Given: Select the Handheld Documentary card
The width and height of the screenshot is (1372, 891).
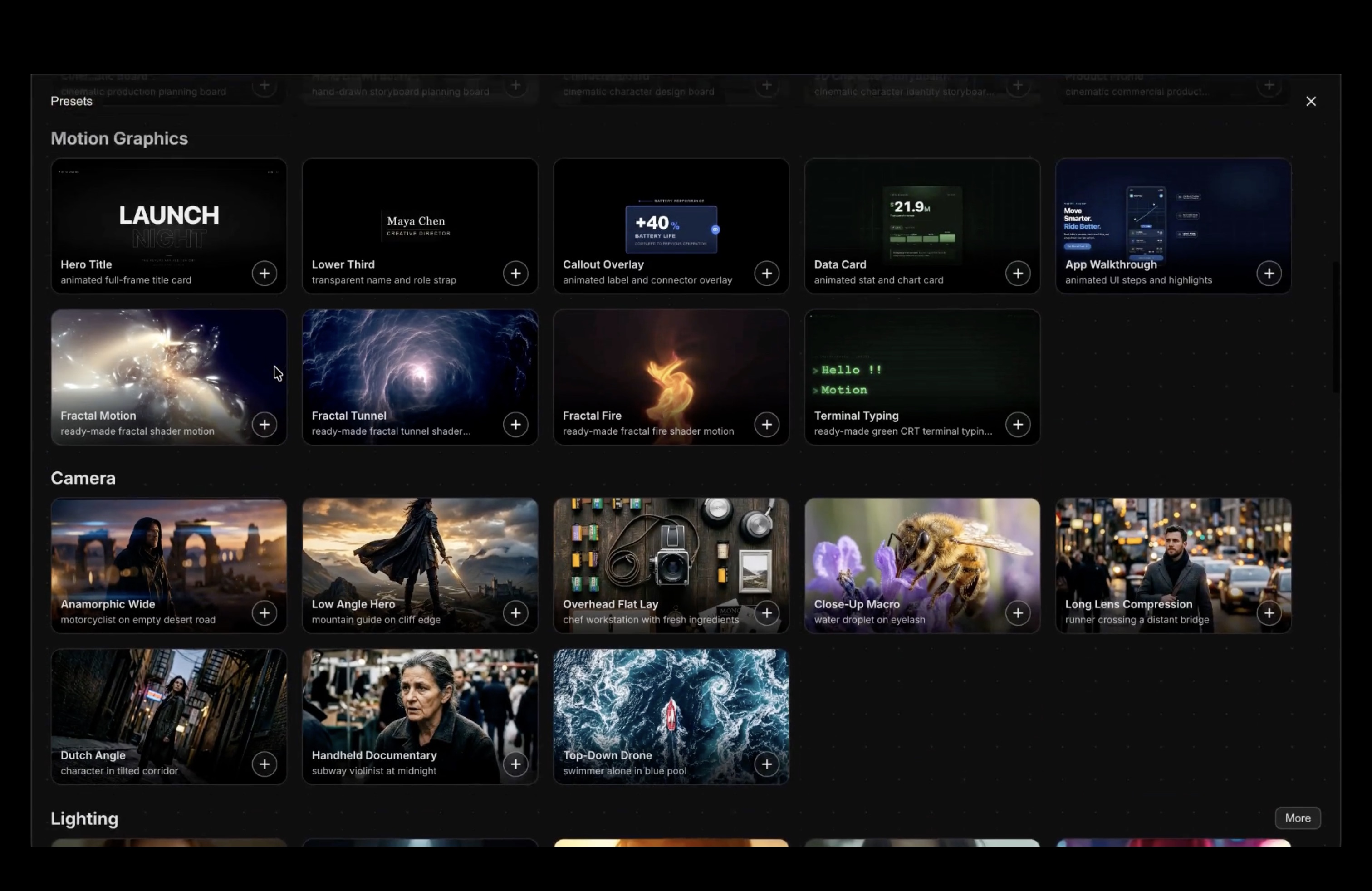Looking at the screenshot, I should coord(420,716).
